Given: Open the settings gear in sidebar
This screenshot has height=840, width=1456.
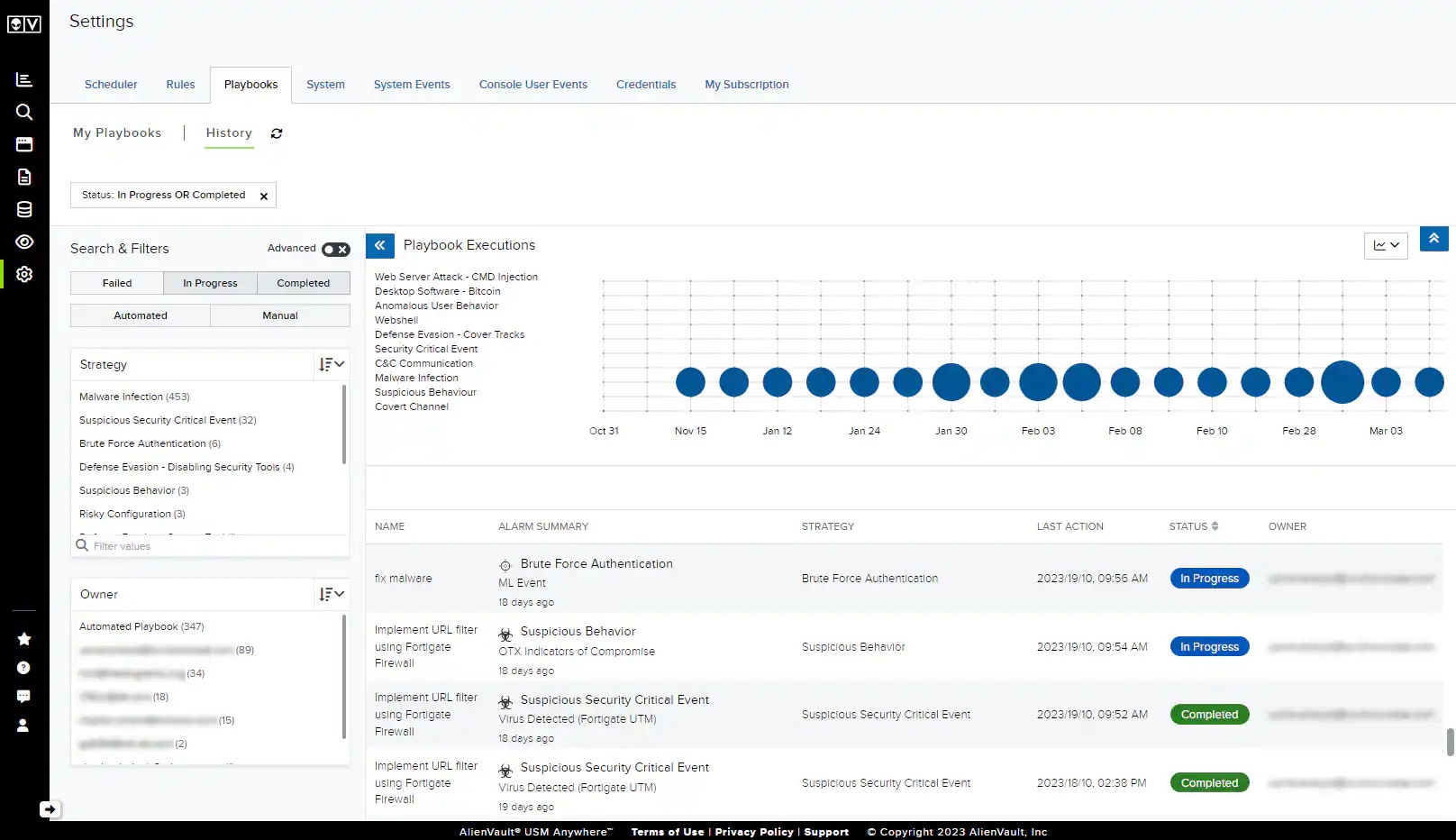Looking at the screenshot, I should point(24,274).
